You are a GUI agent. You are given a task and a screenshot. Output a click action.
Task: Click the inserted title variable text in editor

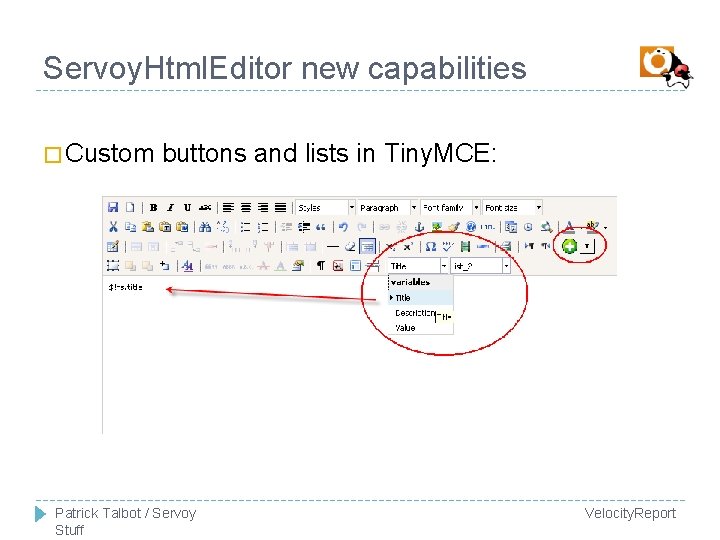pyautogui.click(x=125, y=287)
